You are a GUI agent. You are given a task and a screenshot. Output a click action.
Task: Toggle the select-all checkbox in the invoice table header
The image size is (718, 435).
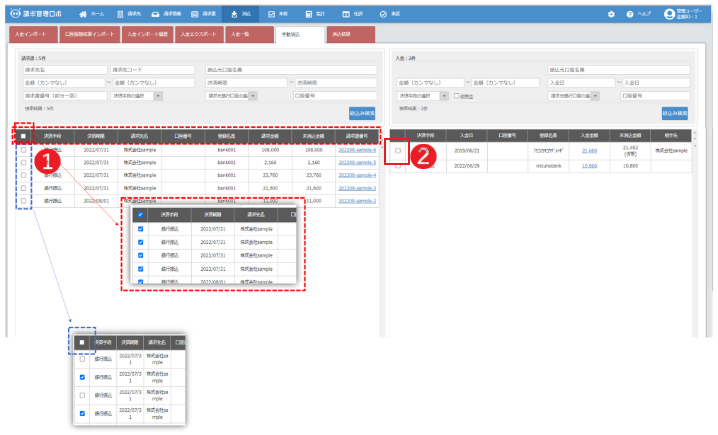coord(24,135)
